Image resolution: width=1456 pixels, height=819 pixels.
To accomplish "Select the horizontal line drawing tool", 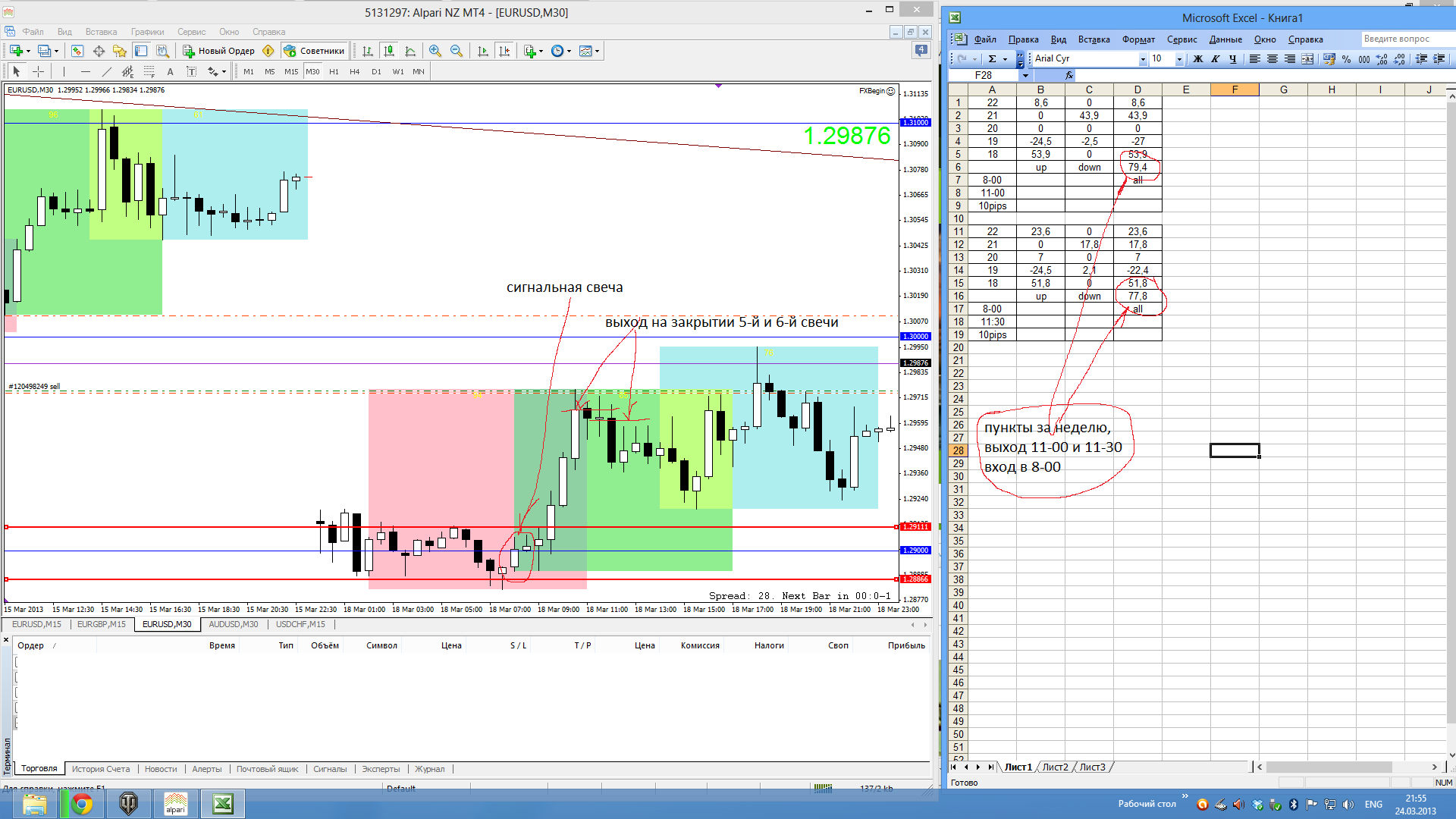I will pyautogui.click(x=85, y=71).
